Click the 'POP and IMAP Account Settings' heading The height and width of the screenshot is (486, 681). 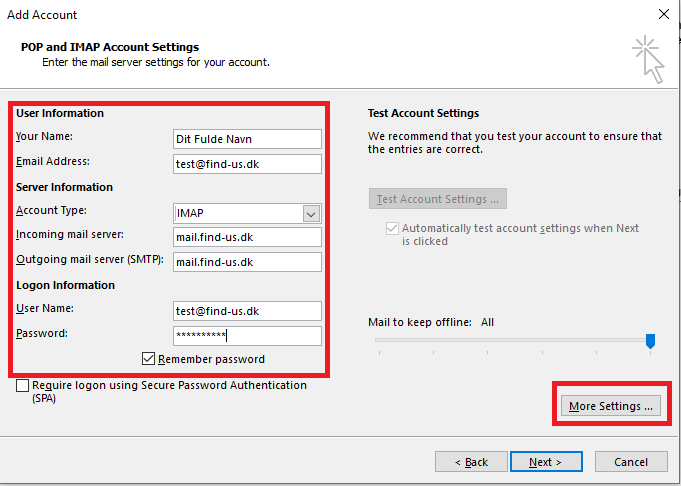pos(110,47)
